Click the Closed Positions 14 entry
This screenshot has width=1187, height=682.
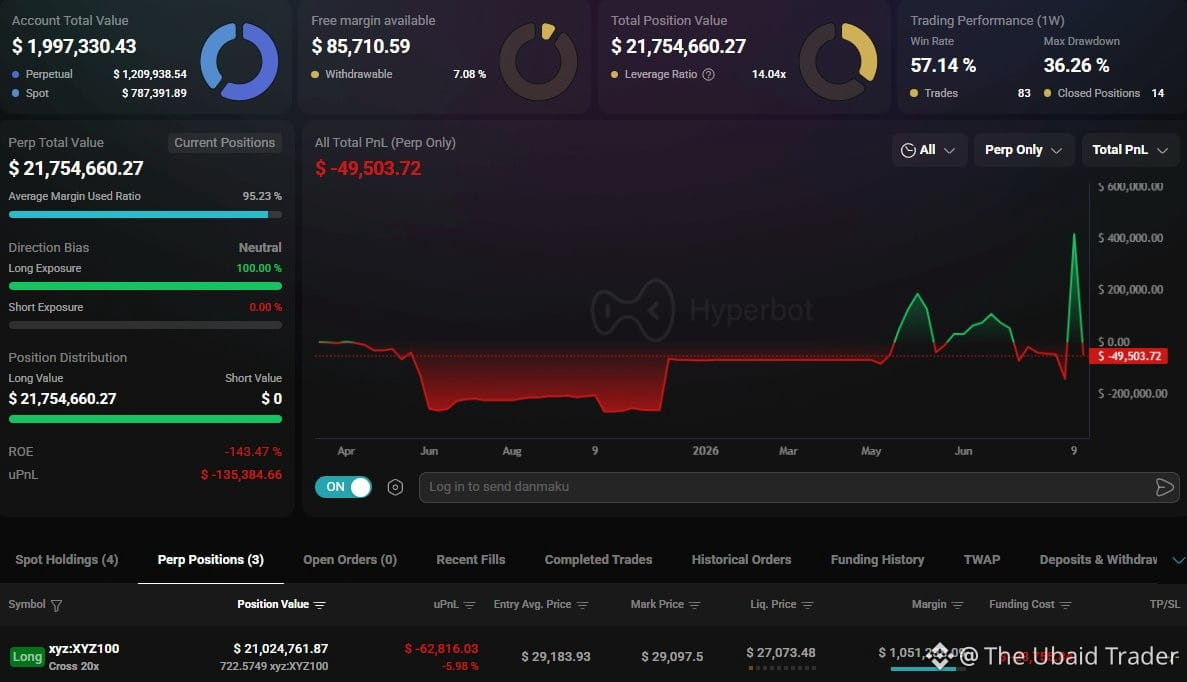coord(1104,93)
